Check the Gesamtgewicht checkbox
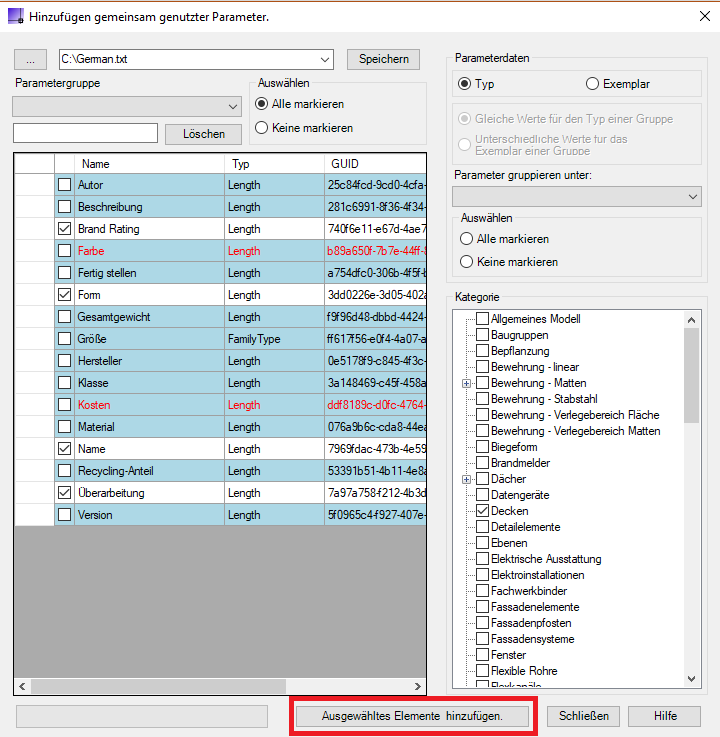 (64, 317)
